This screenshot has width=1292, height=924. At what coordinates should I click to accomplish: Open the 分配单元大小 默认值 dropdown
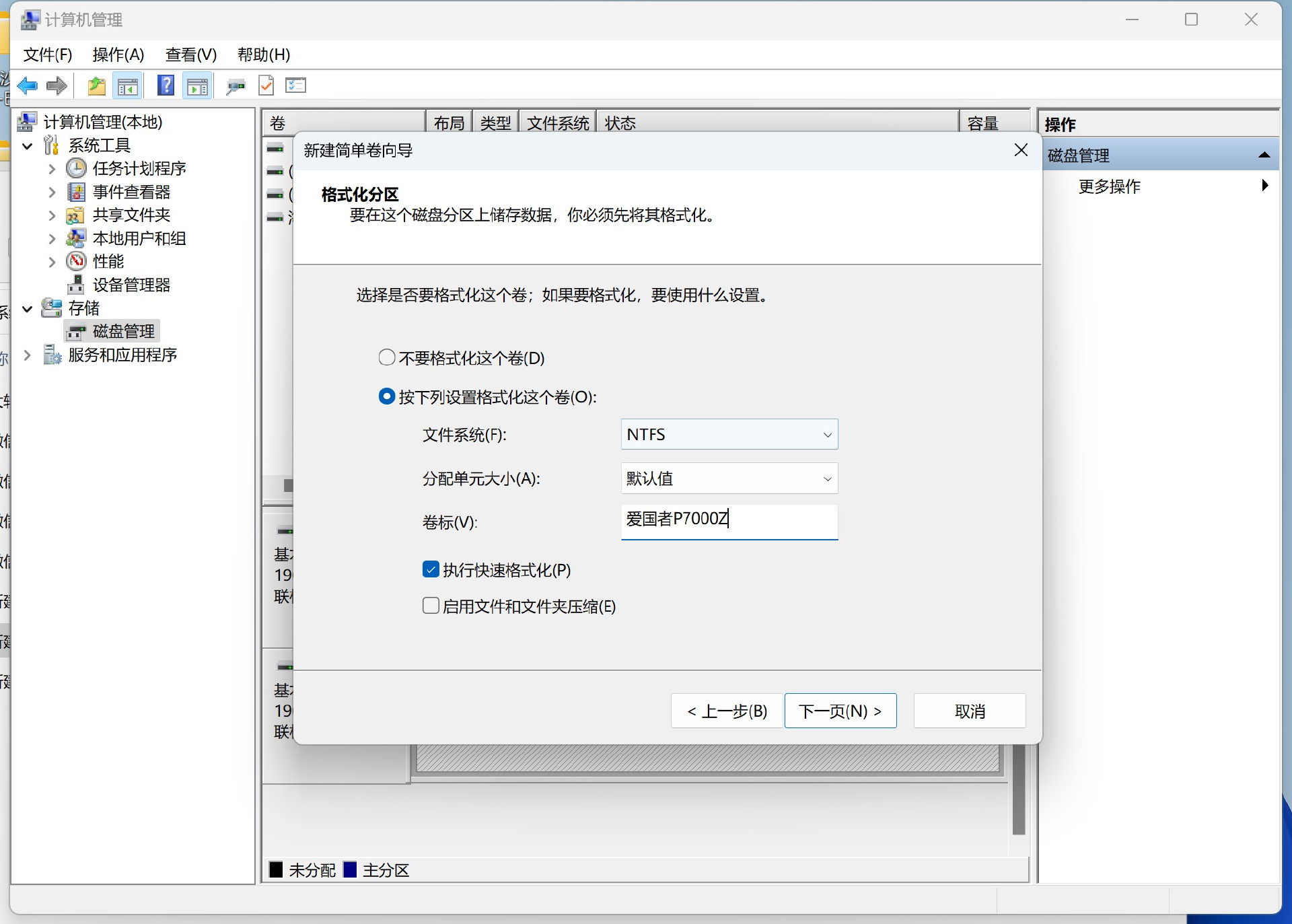pos(729,478)
